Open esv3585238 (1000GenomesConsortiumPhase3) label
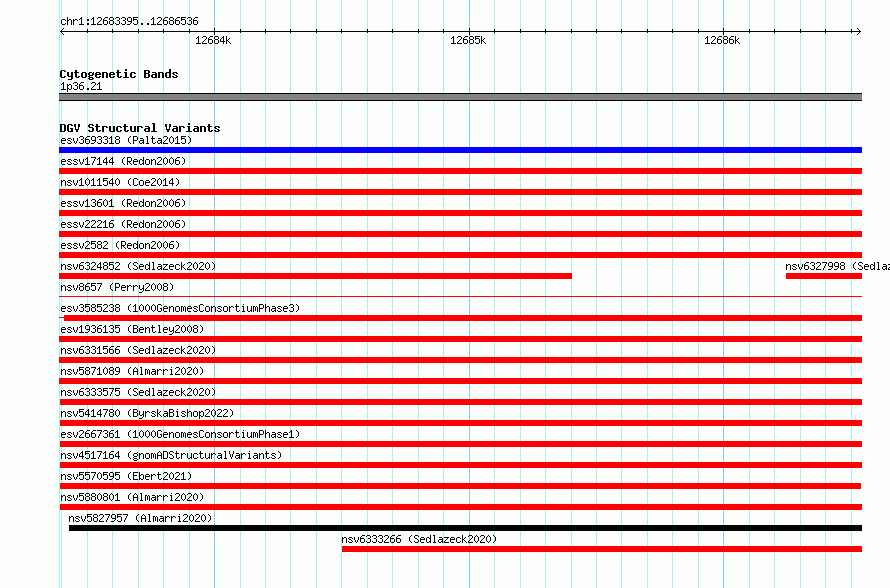This screenshot has width=890, height=588. tap(180, 308)
